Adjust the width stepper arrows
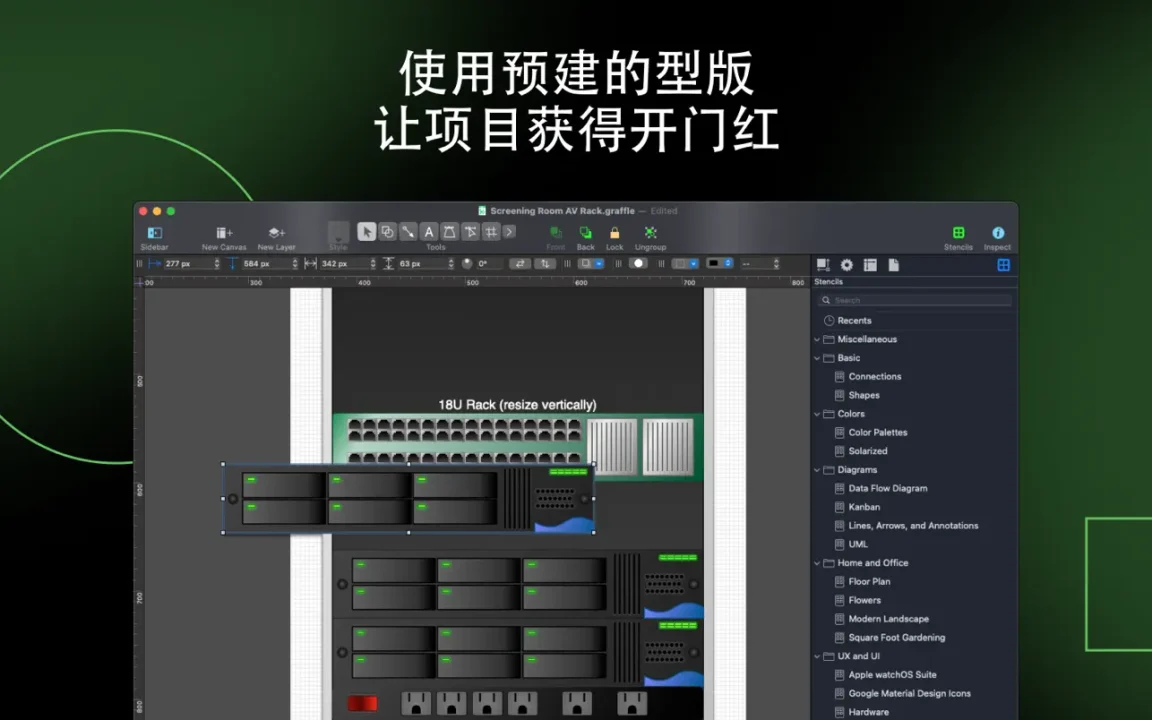 tap(372, 264)
